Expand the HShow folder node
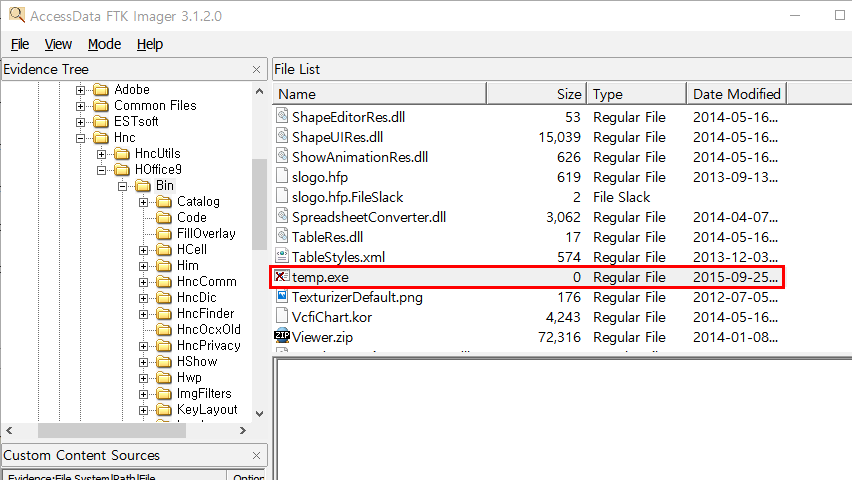The width and height of the screenshot is (852, 480). [143, 362]
